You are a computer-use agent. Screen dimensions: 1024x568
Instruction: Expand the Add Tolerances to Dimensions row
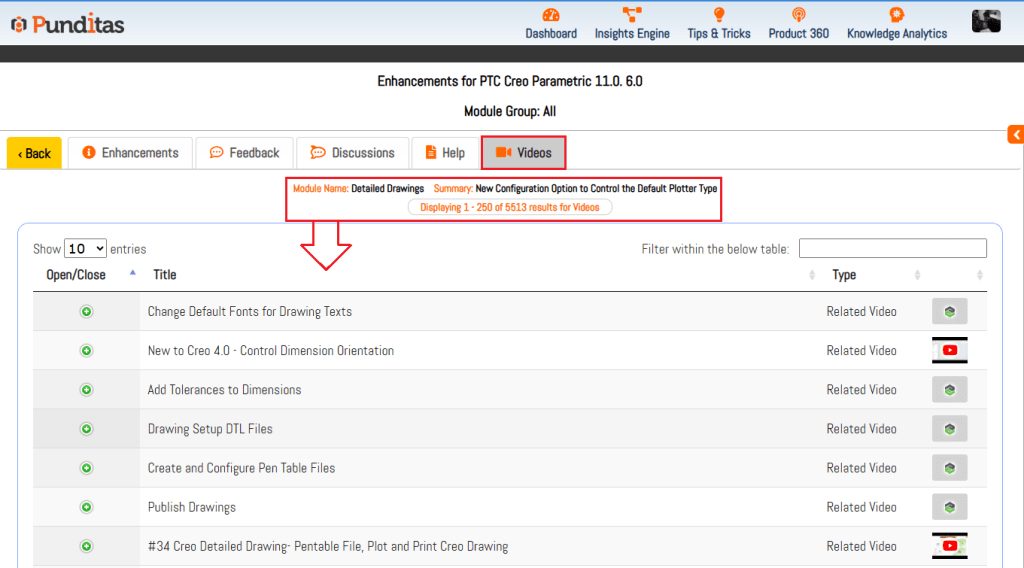pos(86,390)
